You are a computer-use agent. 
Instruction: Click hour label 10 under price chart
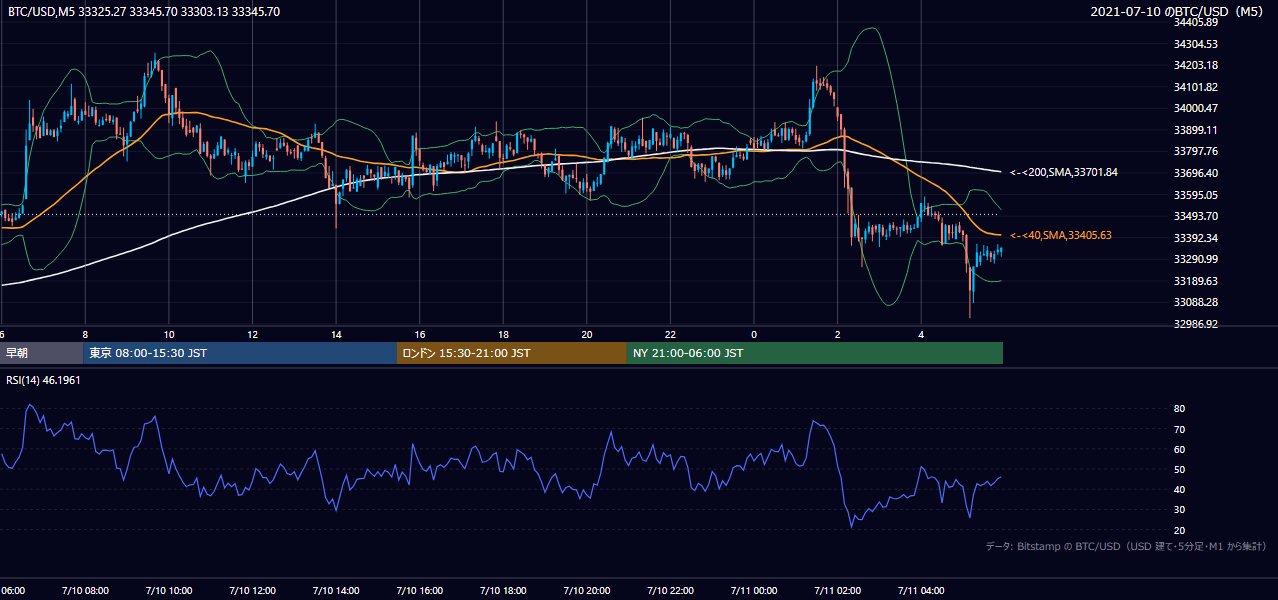coord(169,335)
